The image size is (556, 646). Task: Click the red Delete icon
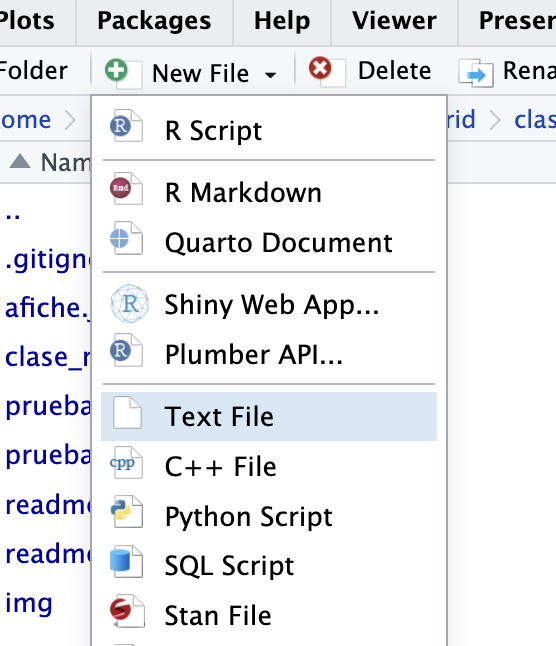tap(326, 71)
